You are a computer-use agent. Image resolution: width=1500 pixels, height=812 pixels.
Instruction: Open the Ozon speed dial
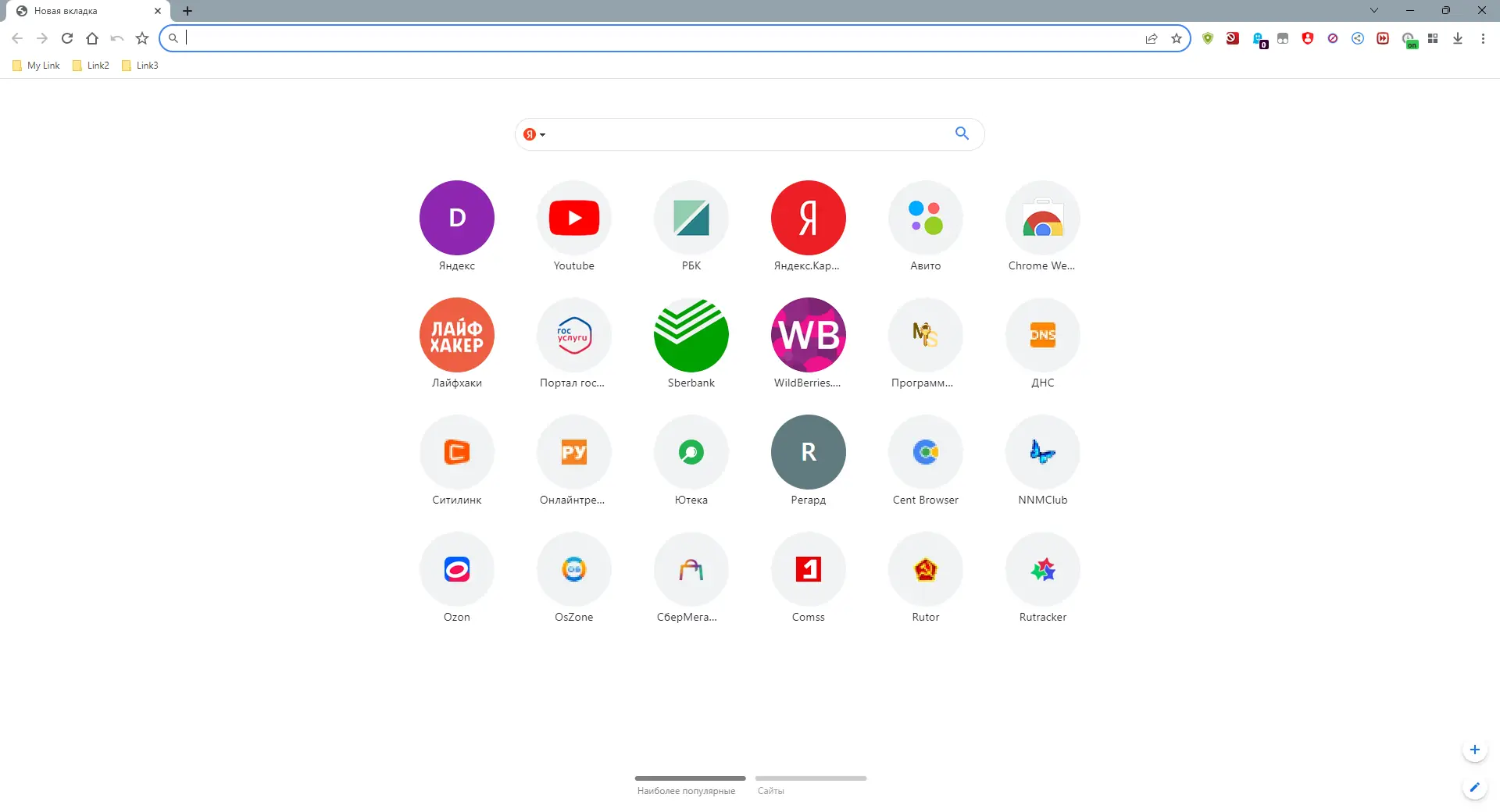point(457,578)
